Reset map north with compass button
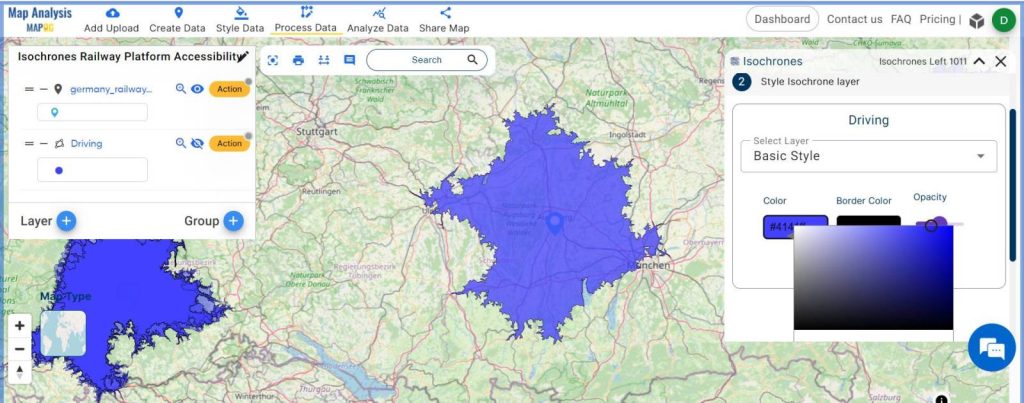The height and width of the screenshot is (403, 1024). point(20,372)
